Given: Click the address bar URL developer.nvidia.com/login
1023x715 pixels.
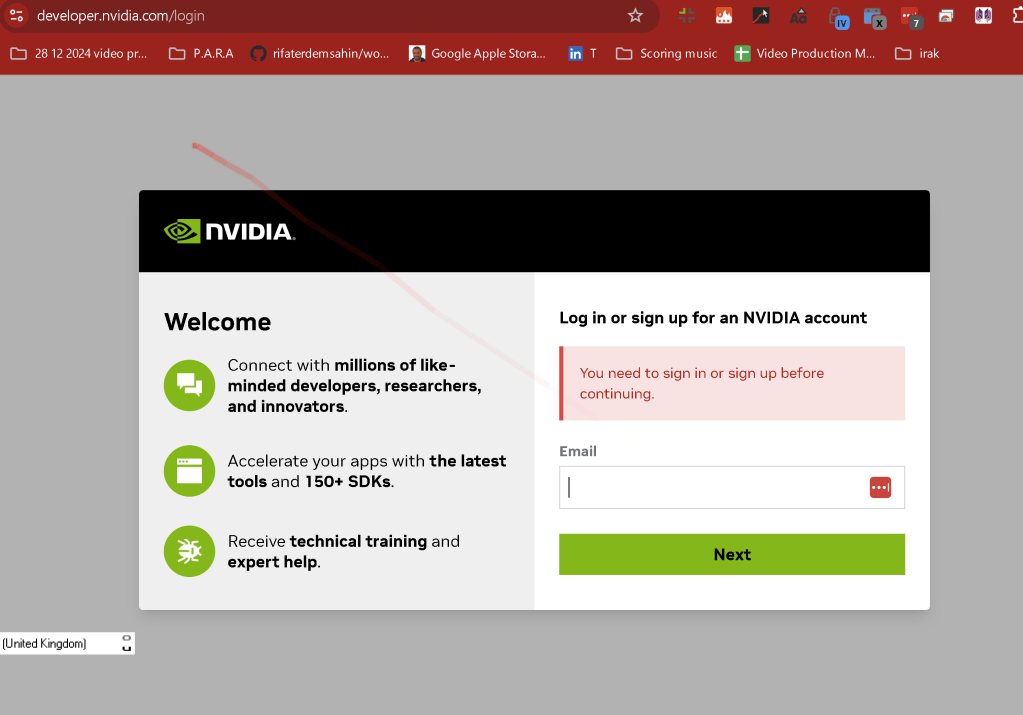Looking at the screenshot, I should [121, 16].
